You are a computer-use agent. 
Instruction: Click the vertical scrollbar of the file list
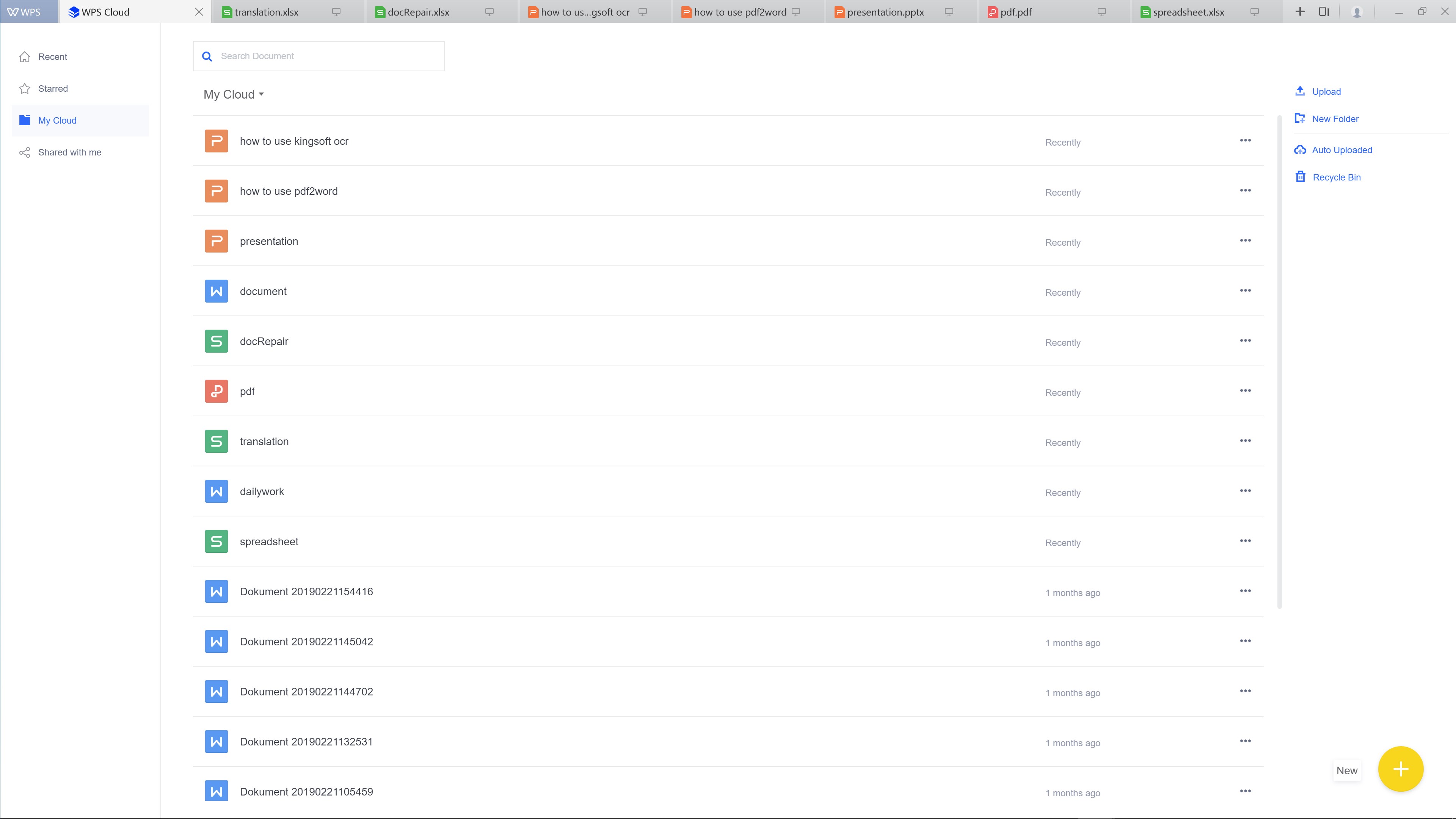[1279, 362]
